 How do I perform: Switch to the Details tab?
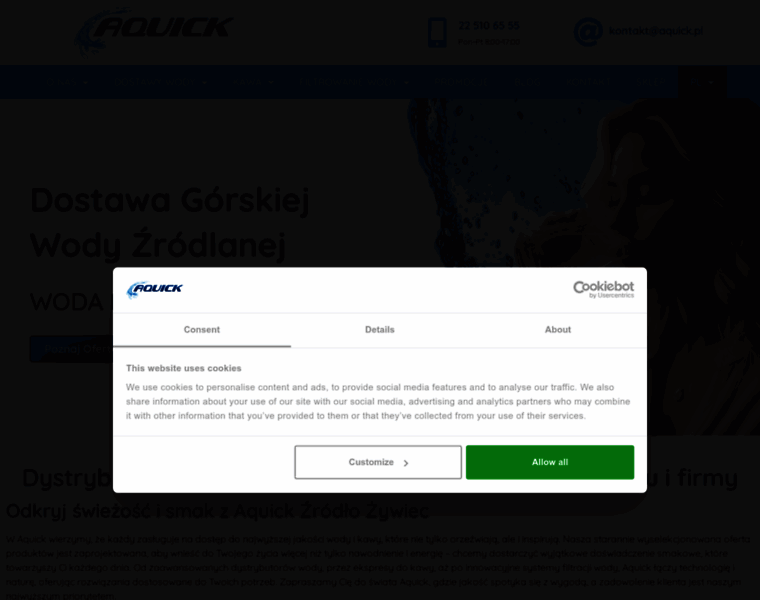[380, 330]
